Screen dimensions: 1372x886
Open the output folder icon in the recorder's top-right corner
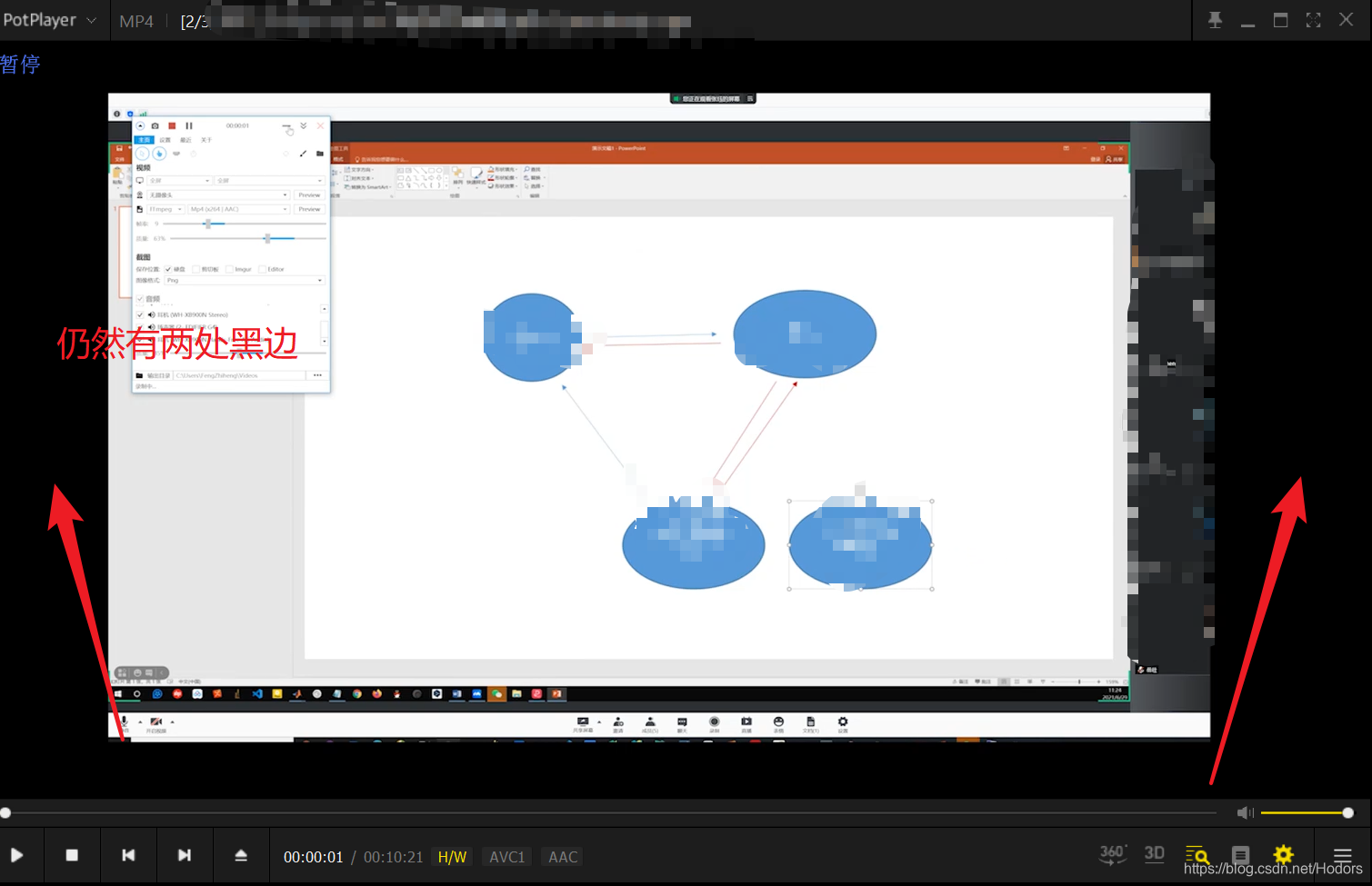[x=320, y=154]
